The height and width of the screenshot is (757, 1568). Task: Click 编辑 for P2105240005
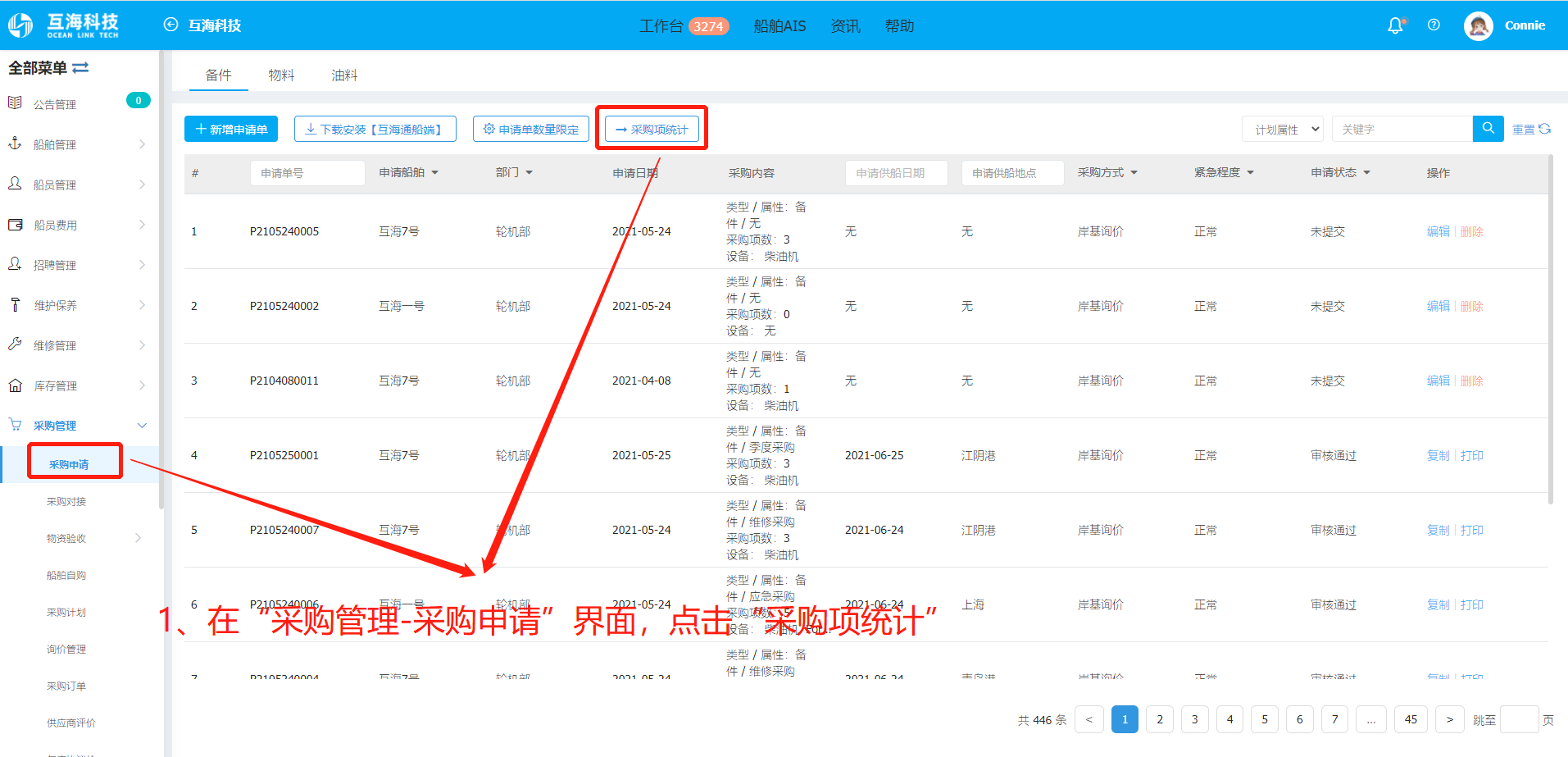[x=1438, y=231]
